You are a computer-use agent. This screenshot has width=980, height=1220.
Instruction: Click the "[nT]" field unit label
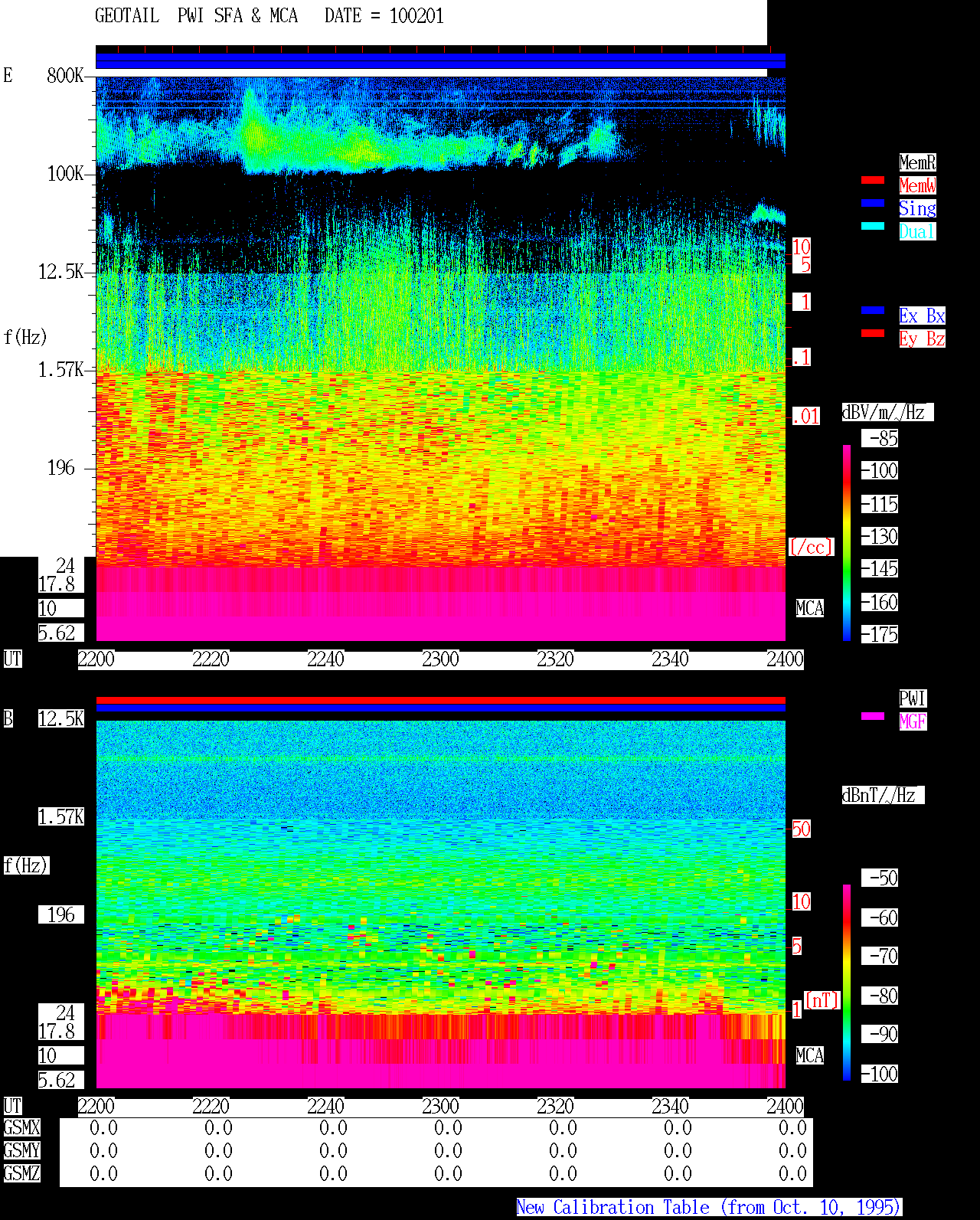pyautogui.click(x=822, y=1000)
